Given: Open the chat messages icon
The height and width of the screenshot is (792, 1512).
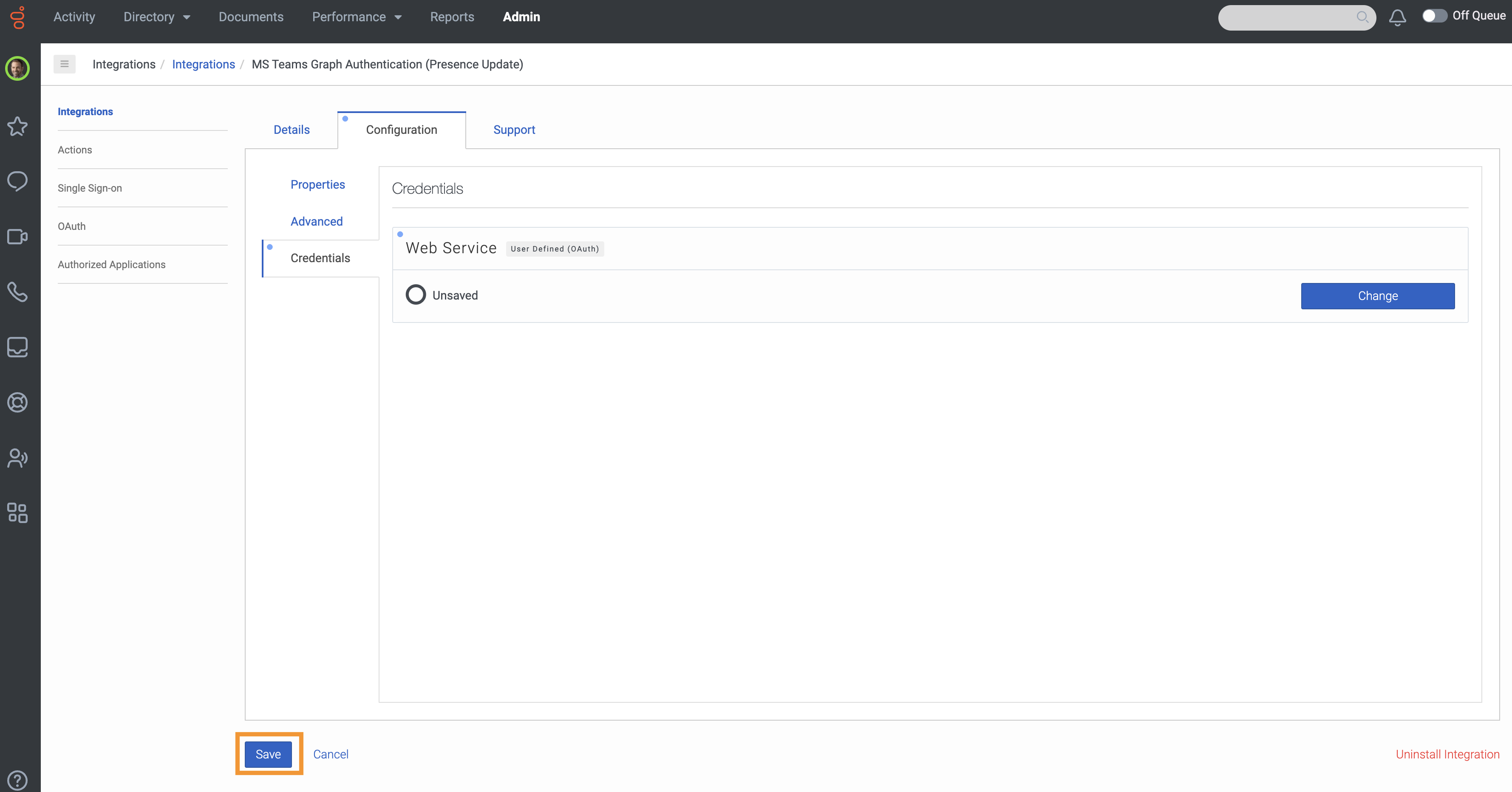Looking at the screenshot, I should 17,181.
